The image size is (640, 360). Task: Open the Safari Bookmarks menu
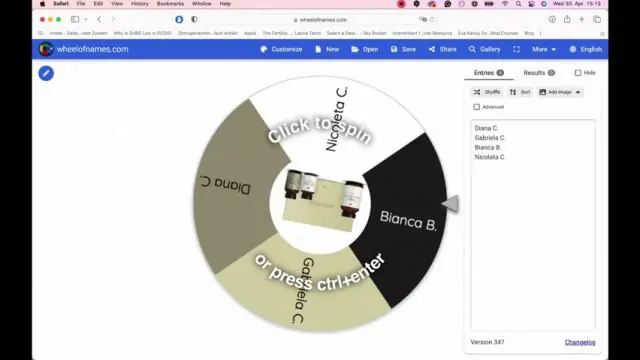[170, 4]
